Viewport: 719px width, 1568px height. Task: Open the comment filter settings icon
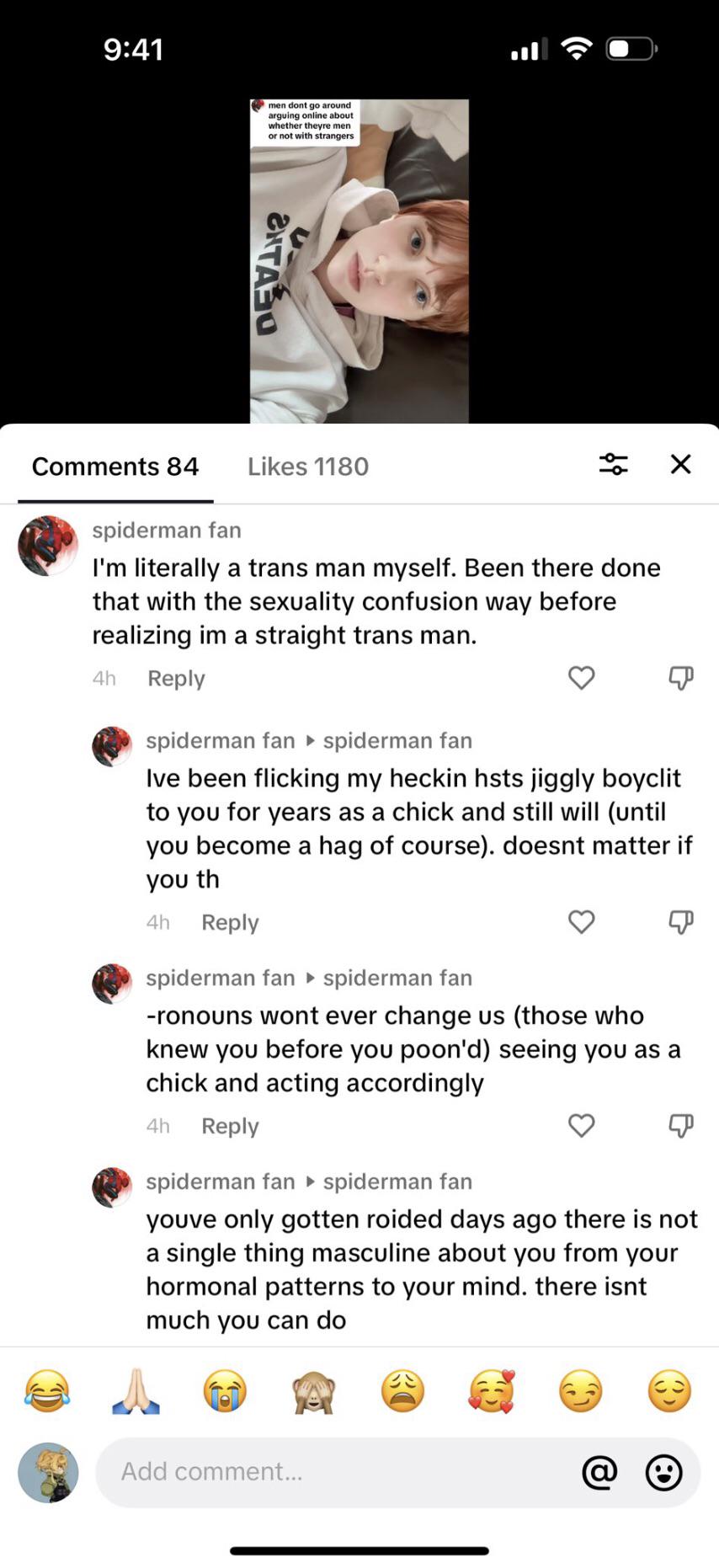[x=613, y=464]
